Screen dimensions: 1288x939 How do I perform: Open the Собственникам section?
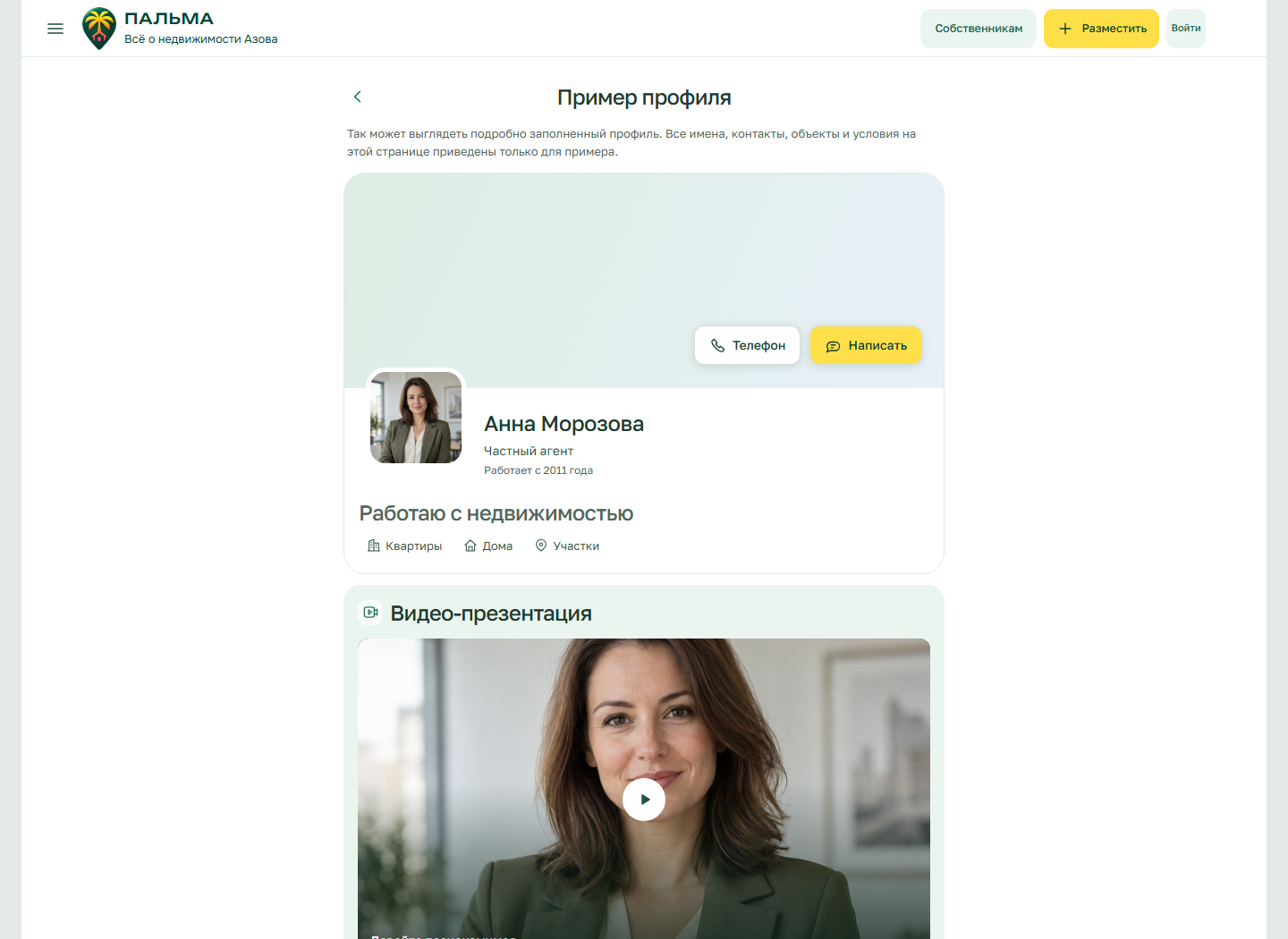[x=979, y=29]
